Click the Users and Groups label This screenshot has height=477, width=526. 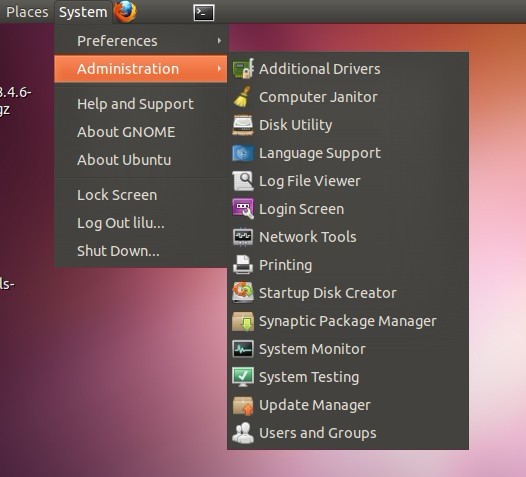tap(318, 433)
